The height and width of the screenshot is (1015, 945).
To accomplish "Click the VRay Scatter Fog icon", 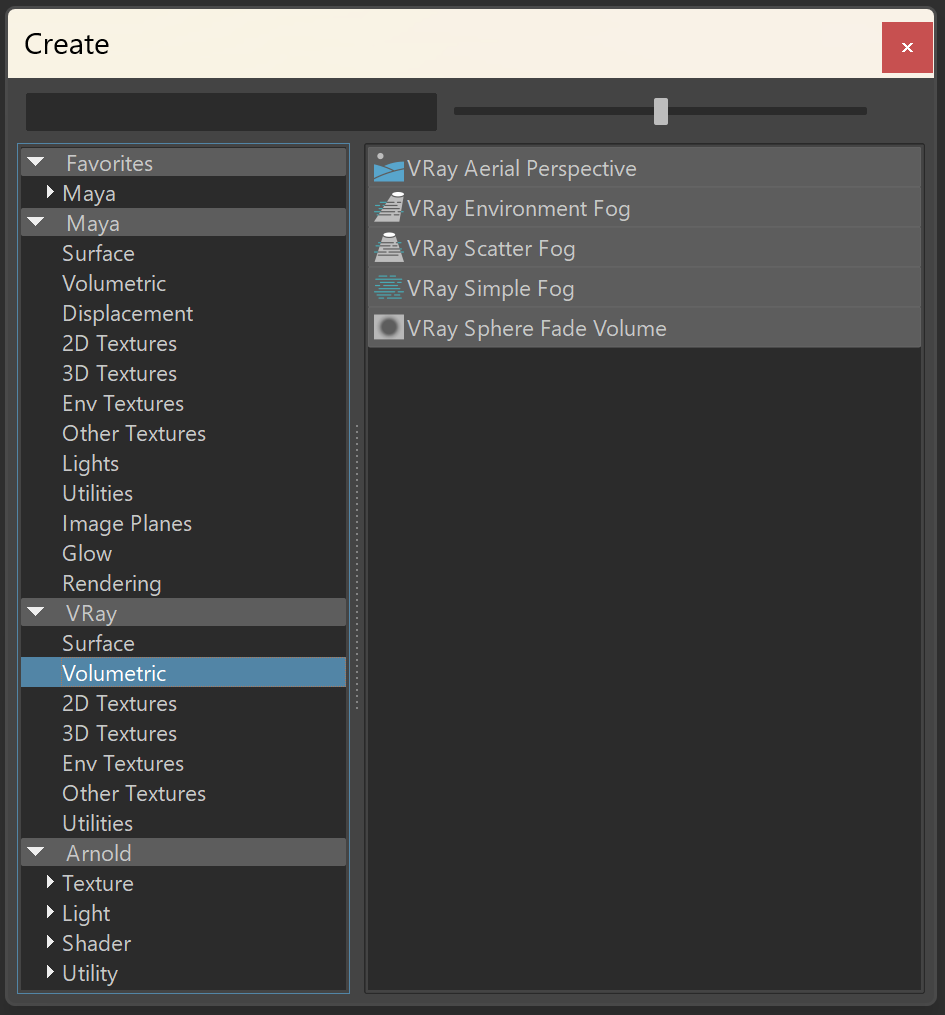I will [x=388, y=248].
